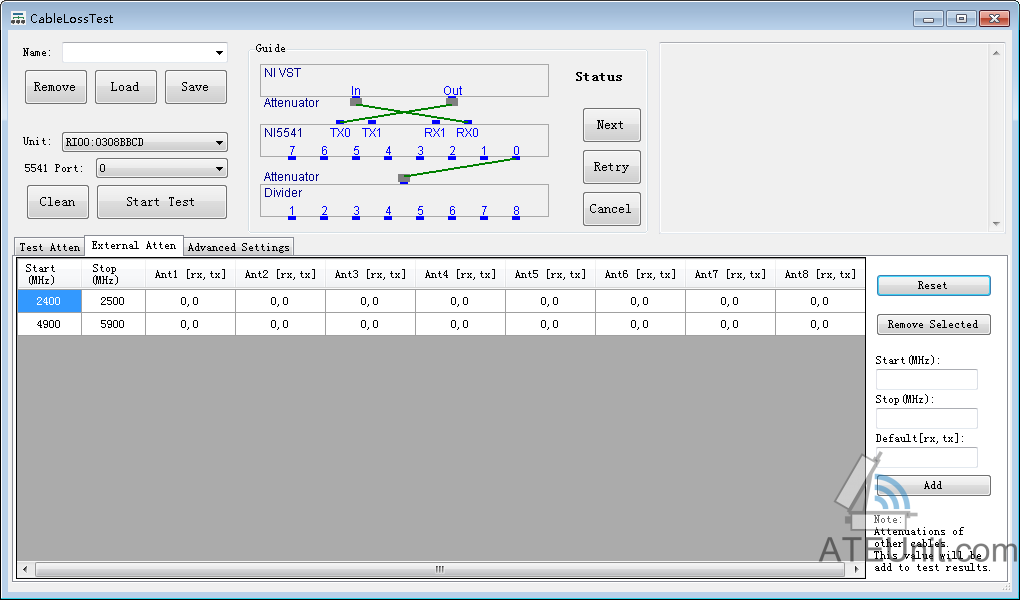This screenshot has height=600, width=1020.
Task: Click the Start(MHz) input field
Action: click(x=926, y=380)
